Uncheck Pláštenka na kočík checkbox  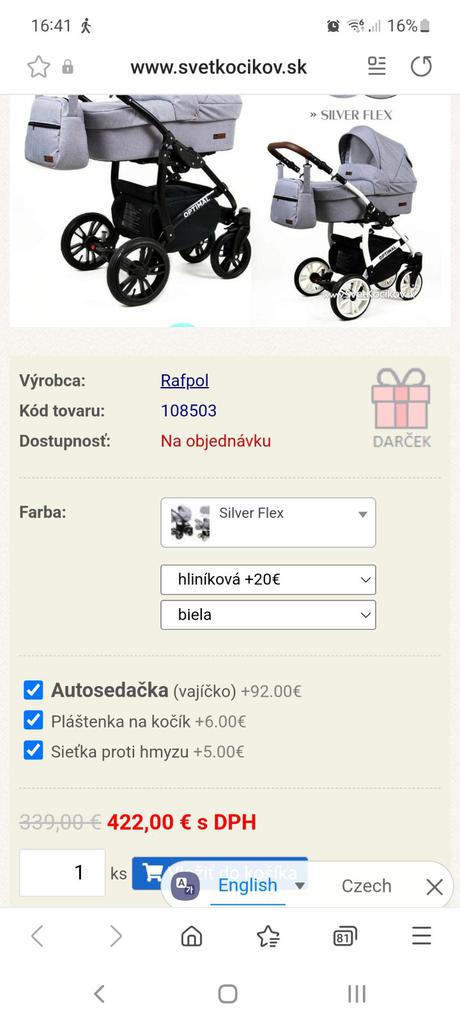(33, 720)
